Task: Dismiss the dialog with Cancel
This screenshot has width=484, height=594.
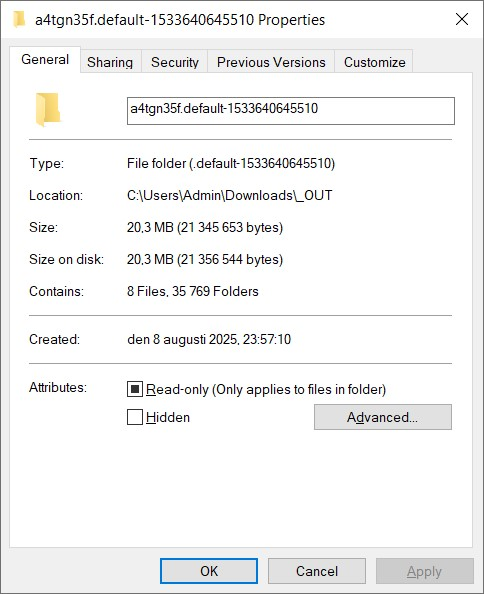Action: 317,571
